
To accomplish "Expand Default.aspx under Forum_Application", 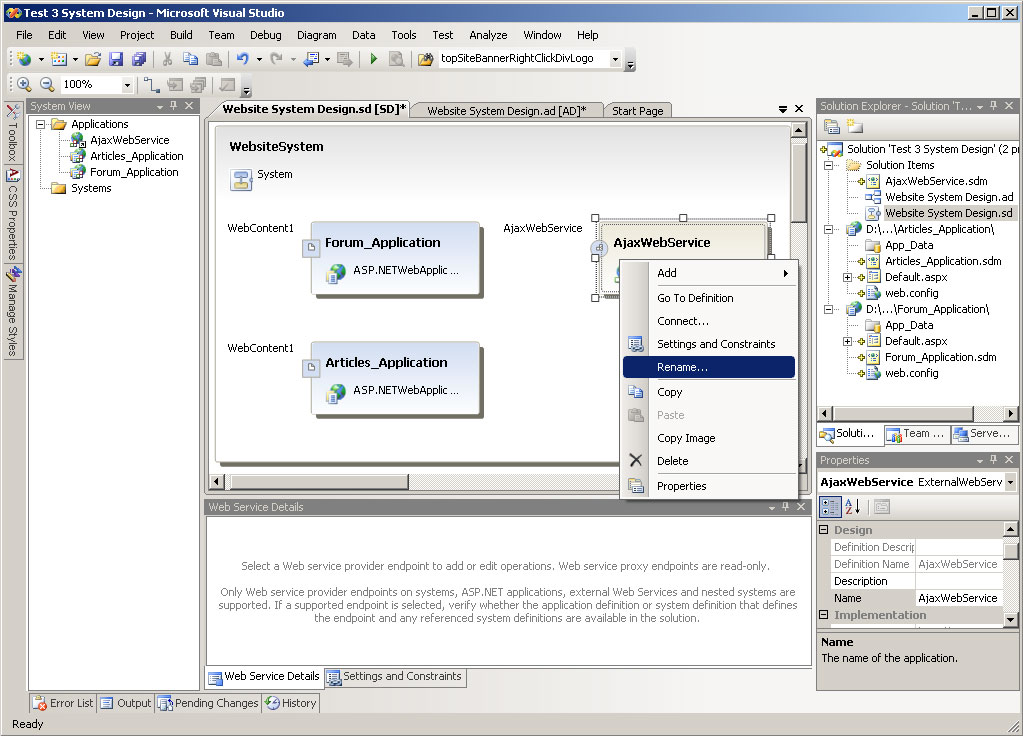I will tap(847, 341).
